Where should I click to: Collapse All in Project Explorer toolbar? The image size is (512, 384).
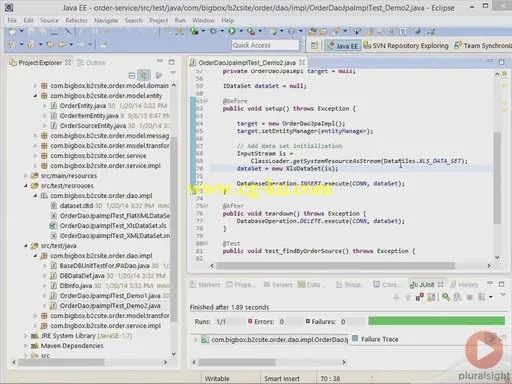[132, 75]
